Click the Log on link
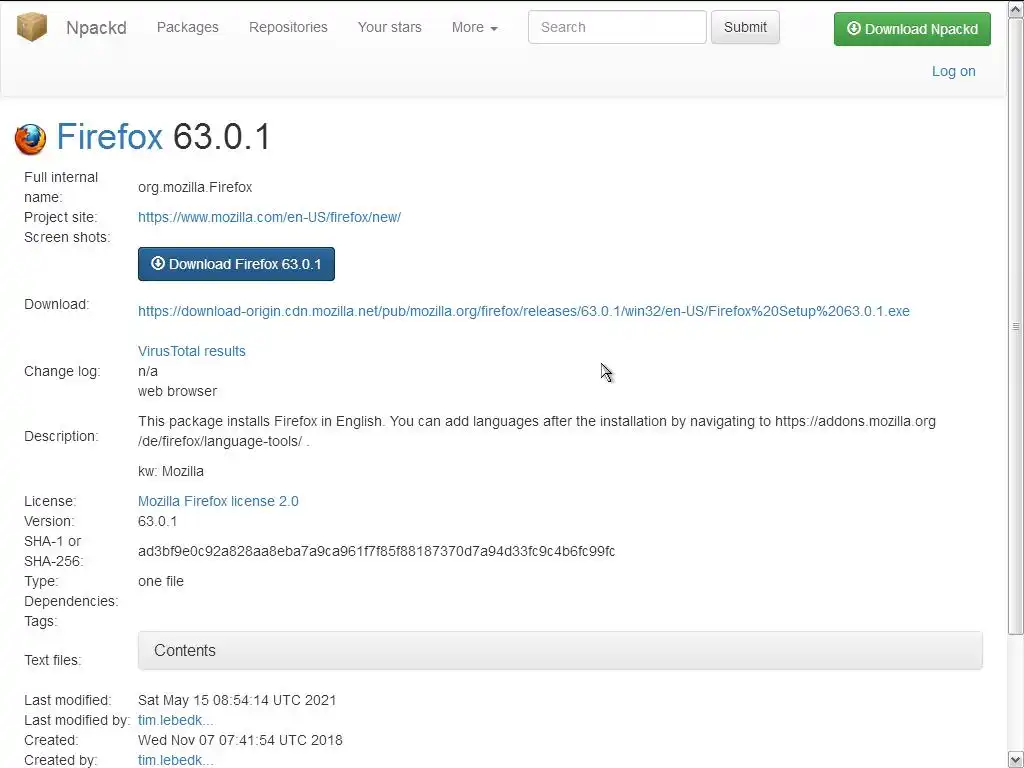 pos(953,71)
